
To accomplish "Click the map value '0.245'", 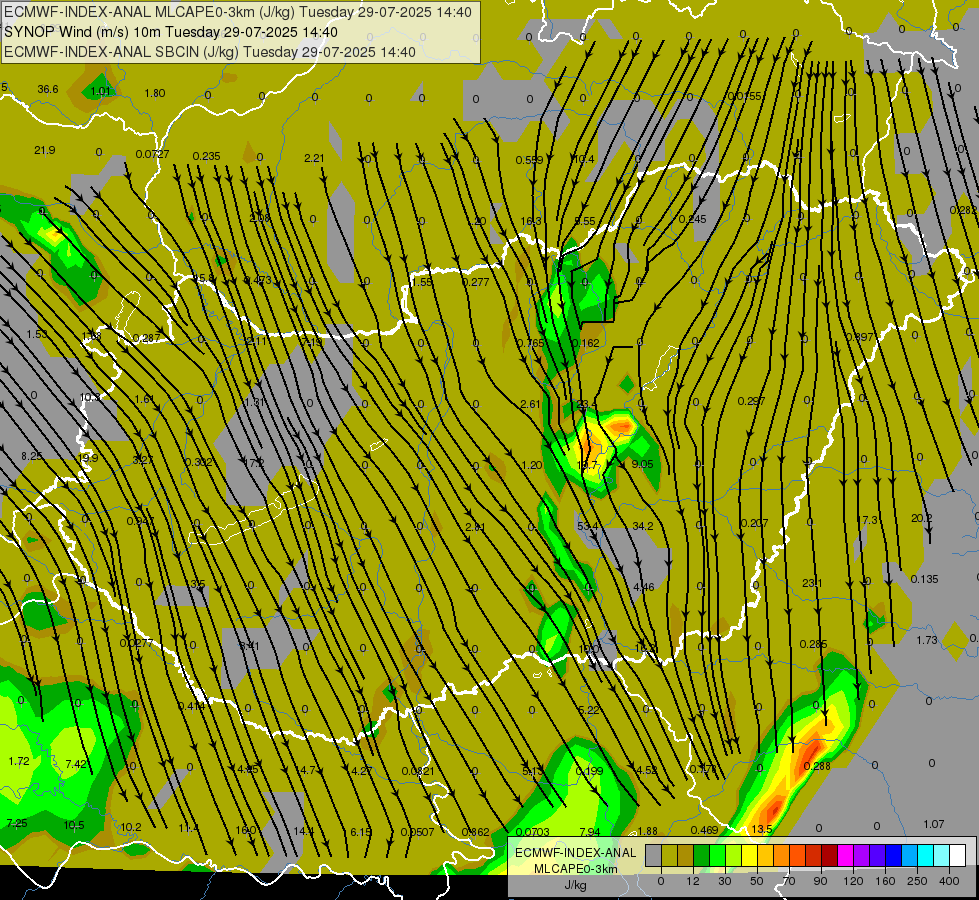I will (692, 219).
